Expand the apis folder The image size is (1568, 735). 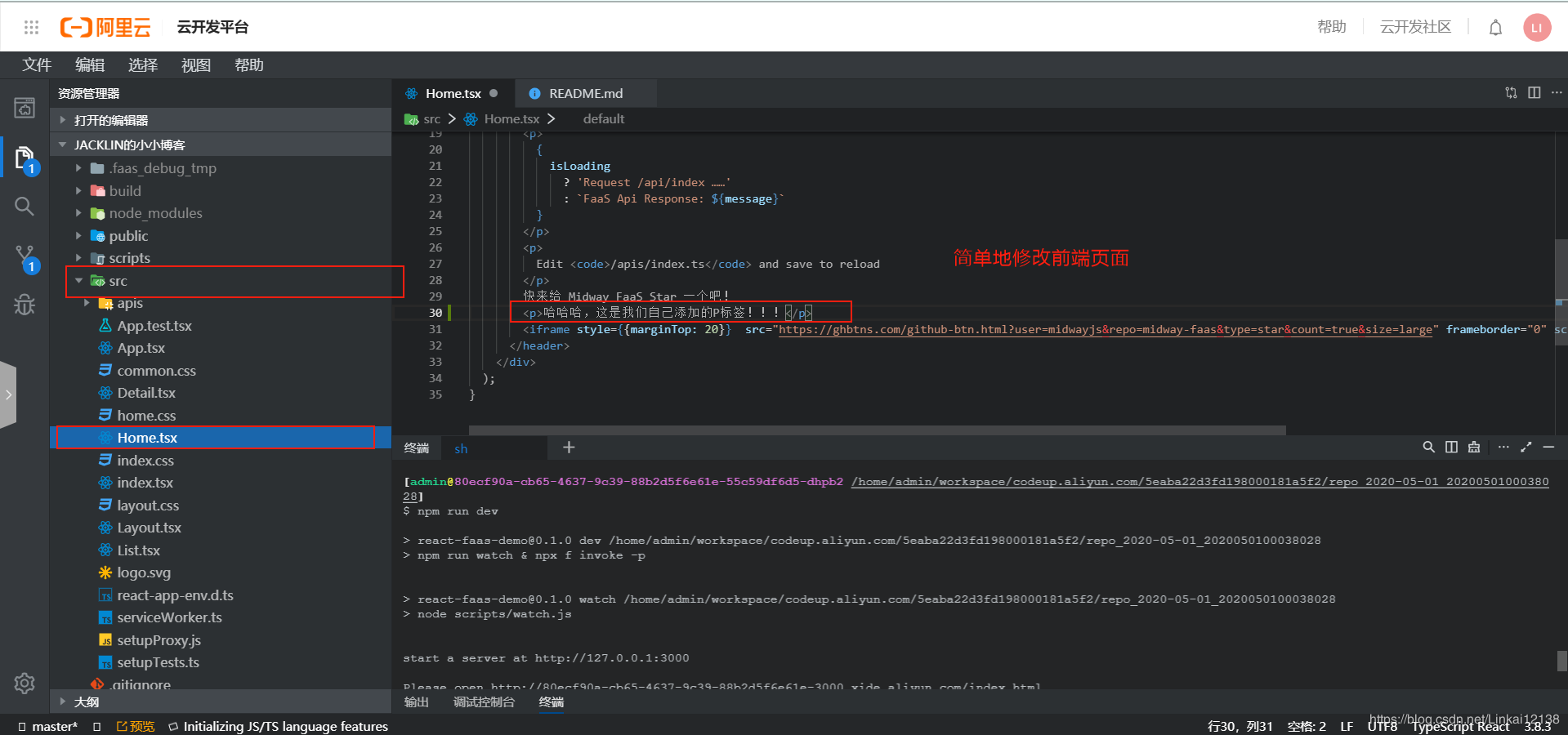click(87, 303)
